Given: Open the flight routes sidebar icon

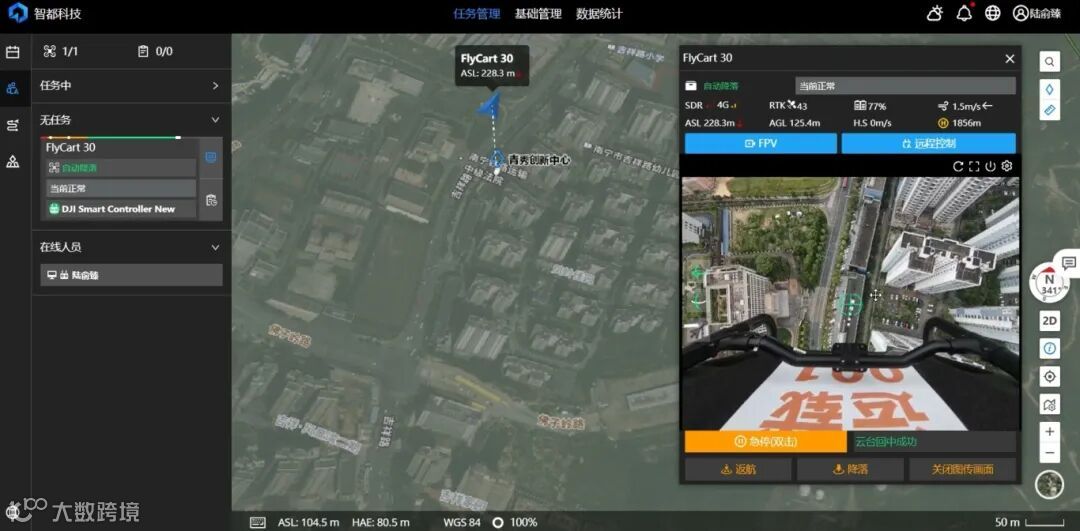Looking at the screenshot, I should point(12,125).
